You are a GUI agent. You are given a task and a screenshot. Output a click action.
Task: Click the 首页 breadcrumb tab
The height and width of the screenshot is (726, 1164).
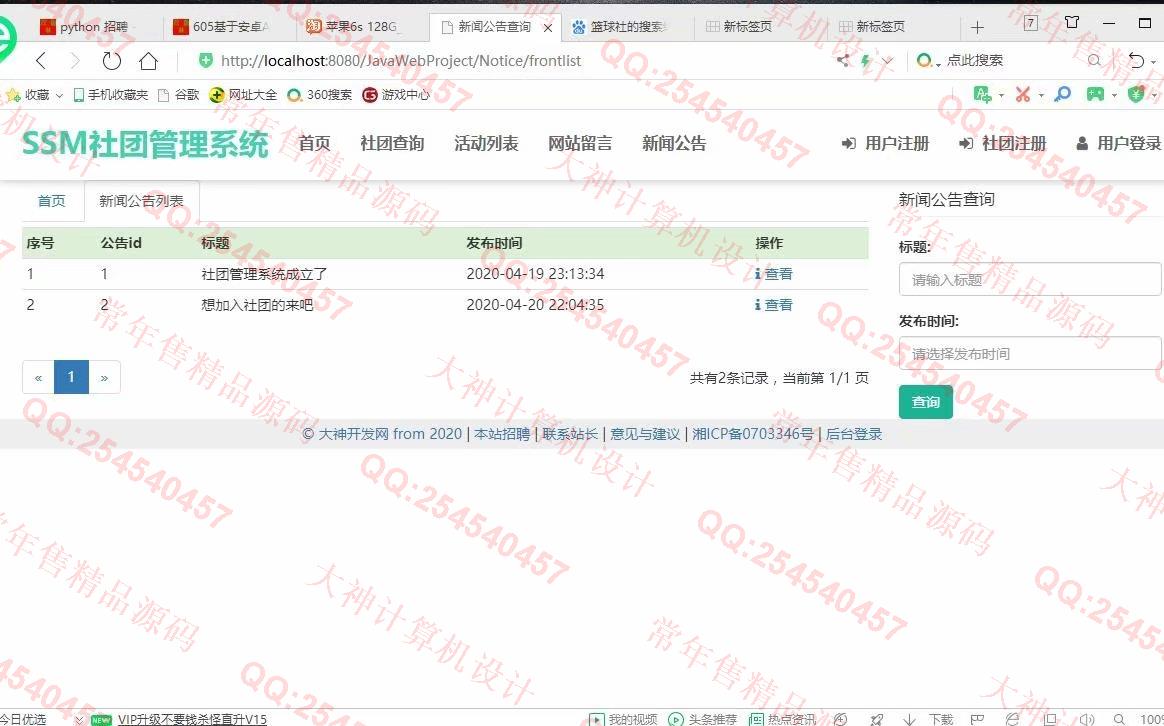click(x=52, y=201)
